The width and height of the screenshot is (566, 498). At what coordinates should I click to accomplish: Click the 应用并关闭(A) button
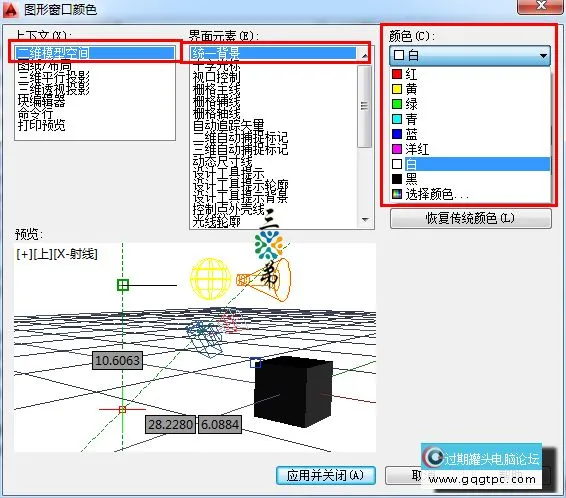click(326, 475)
